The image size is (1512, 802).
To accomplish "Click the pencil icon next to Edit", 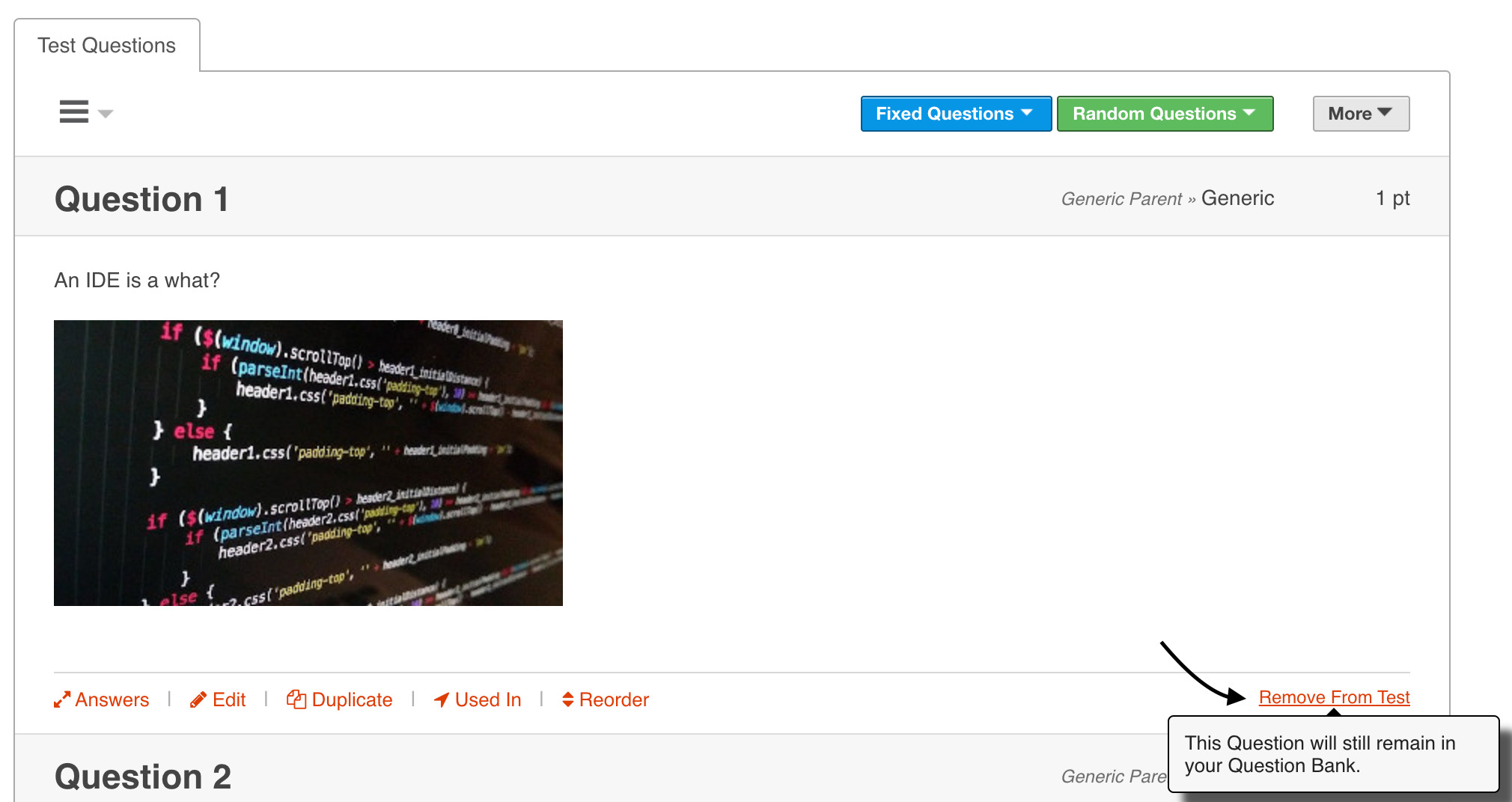I will pos(198,700).
